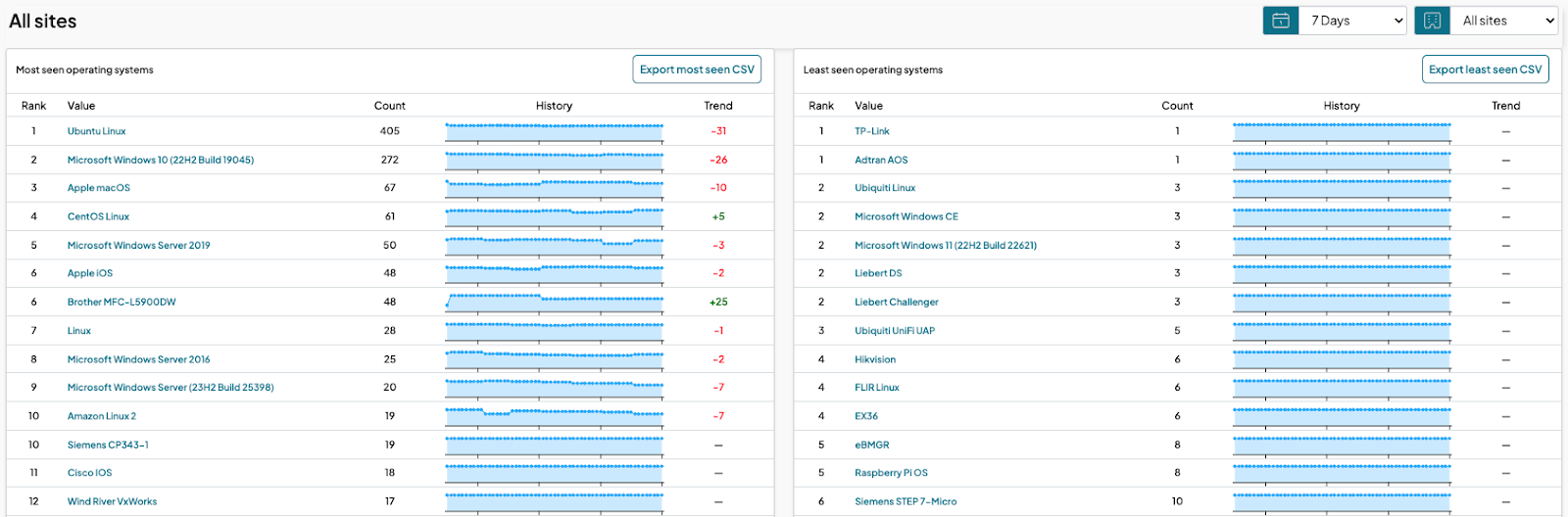Viewport: 1568px width, 517px height.
Task: Click the -10 trend for Apple macOS
Action: 718,188
